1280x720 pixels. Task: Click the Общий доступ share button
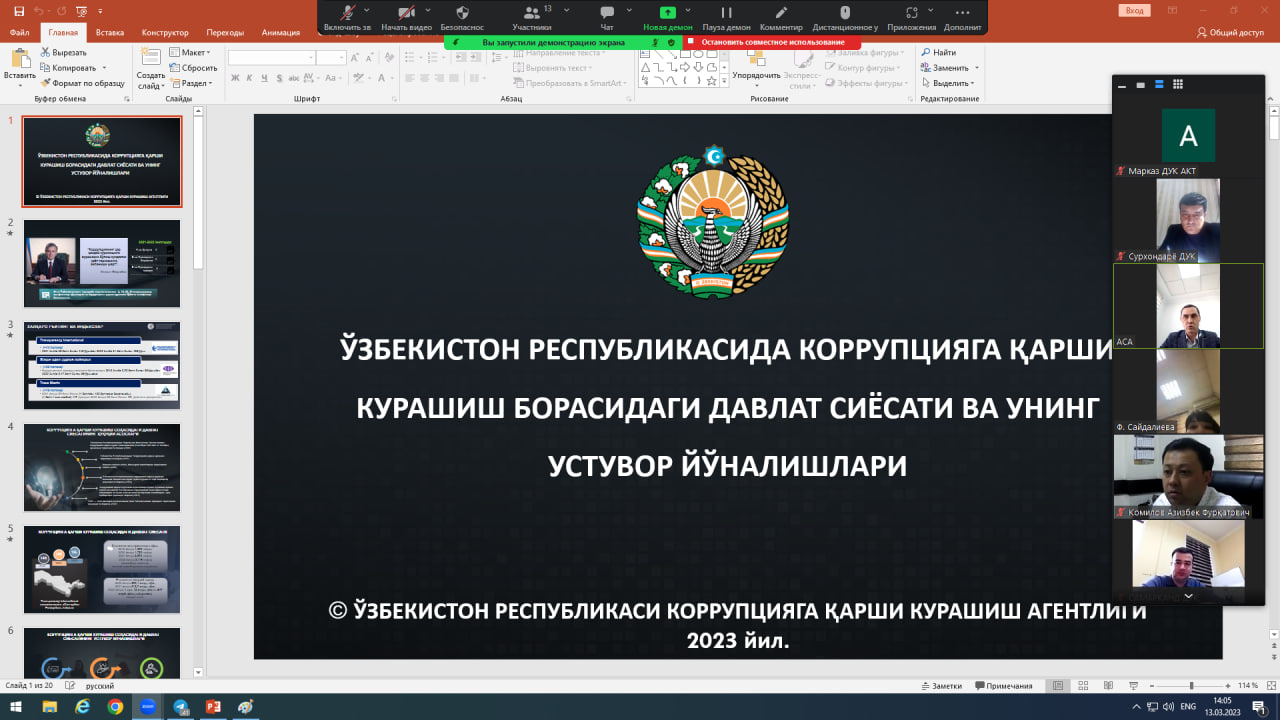(1230, 32)
